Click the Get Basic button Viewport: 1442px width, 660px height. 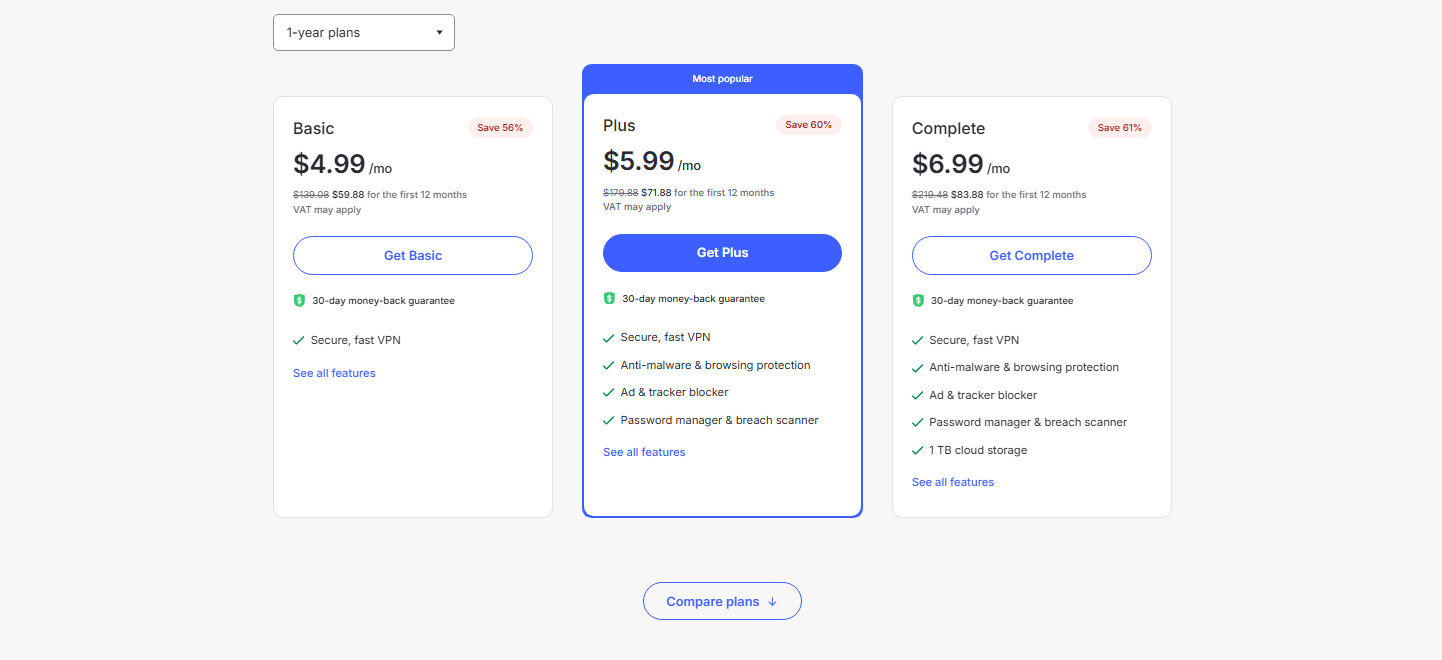[x=413, y=256]
